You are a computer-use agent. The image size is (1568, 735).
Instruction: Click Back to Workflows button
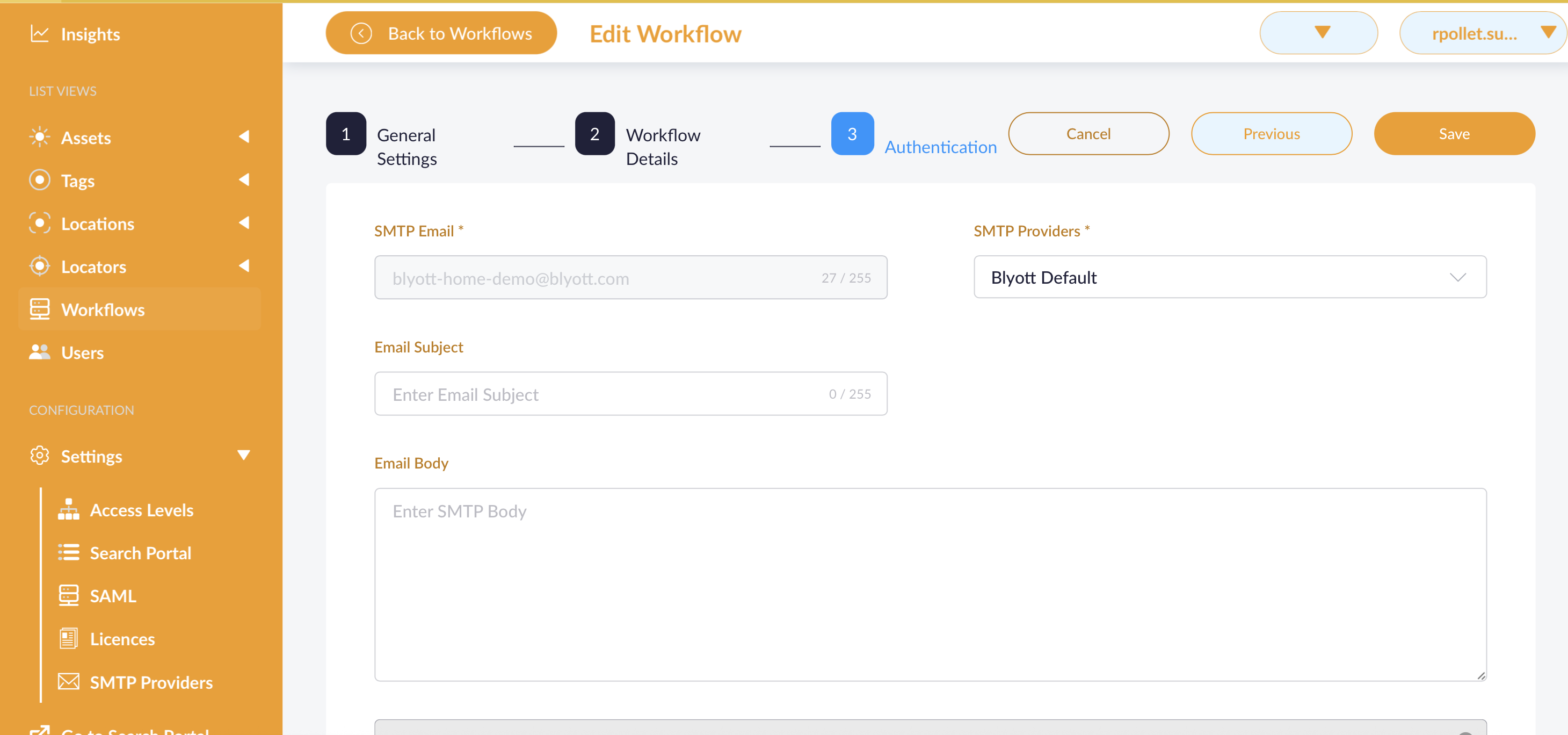click(x=441, y=33)
